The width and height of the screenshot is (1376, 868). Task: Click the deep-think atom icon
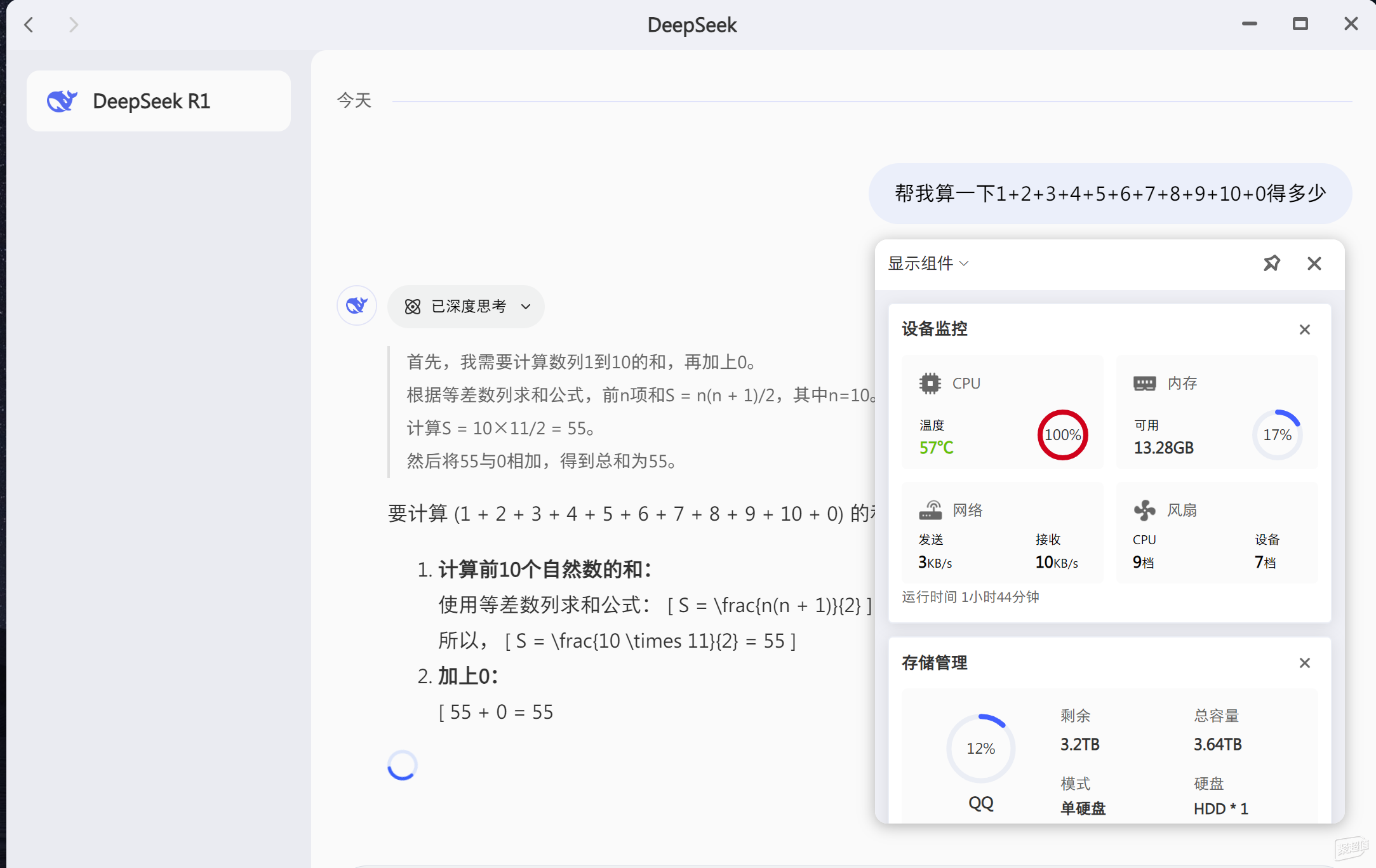coord(413,307)
